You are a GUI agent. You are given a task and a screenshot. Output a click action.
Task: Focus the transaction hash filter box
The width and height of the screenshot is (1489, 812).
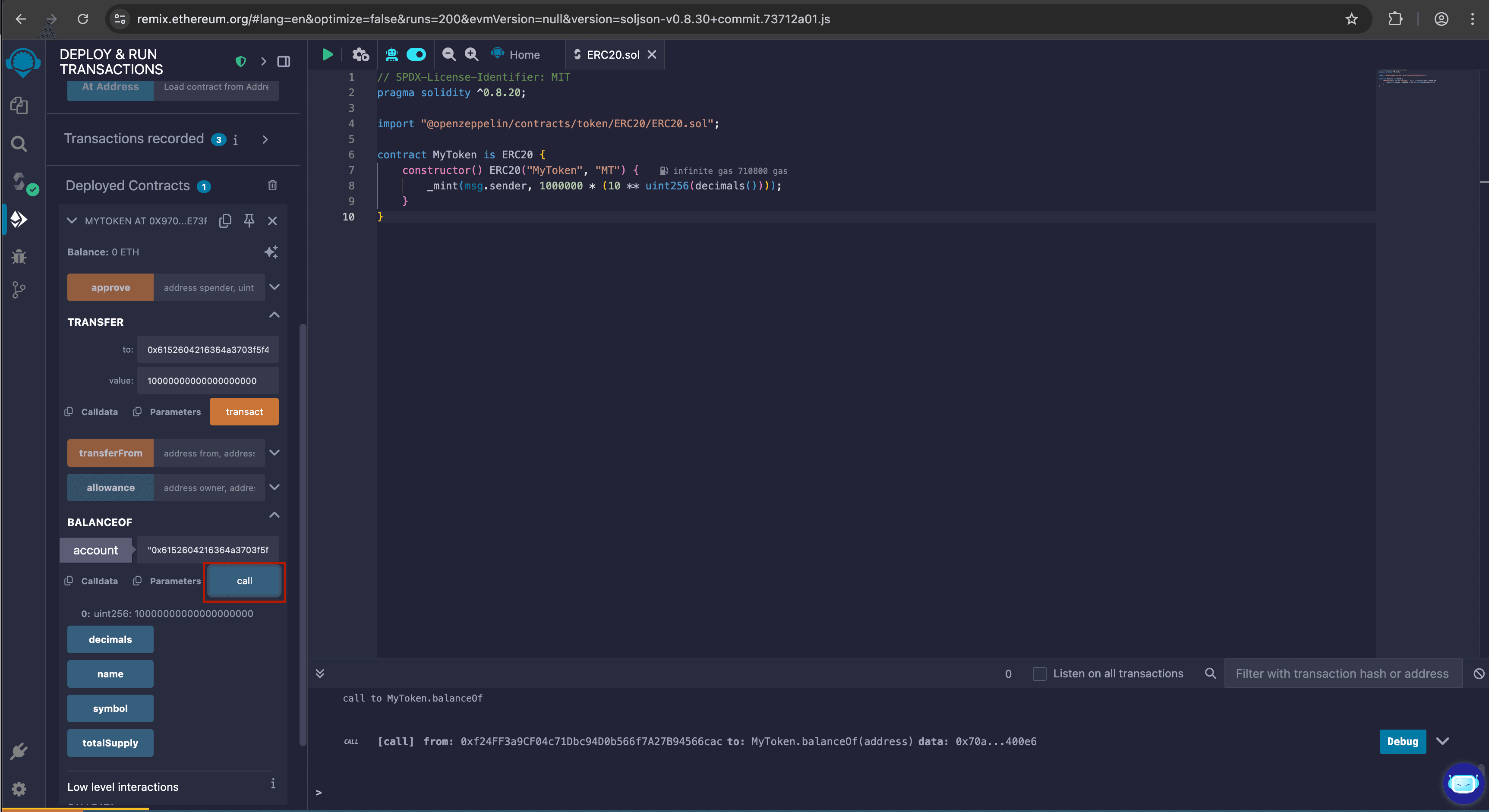tap(1343, 674)
